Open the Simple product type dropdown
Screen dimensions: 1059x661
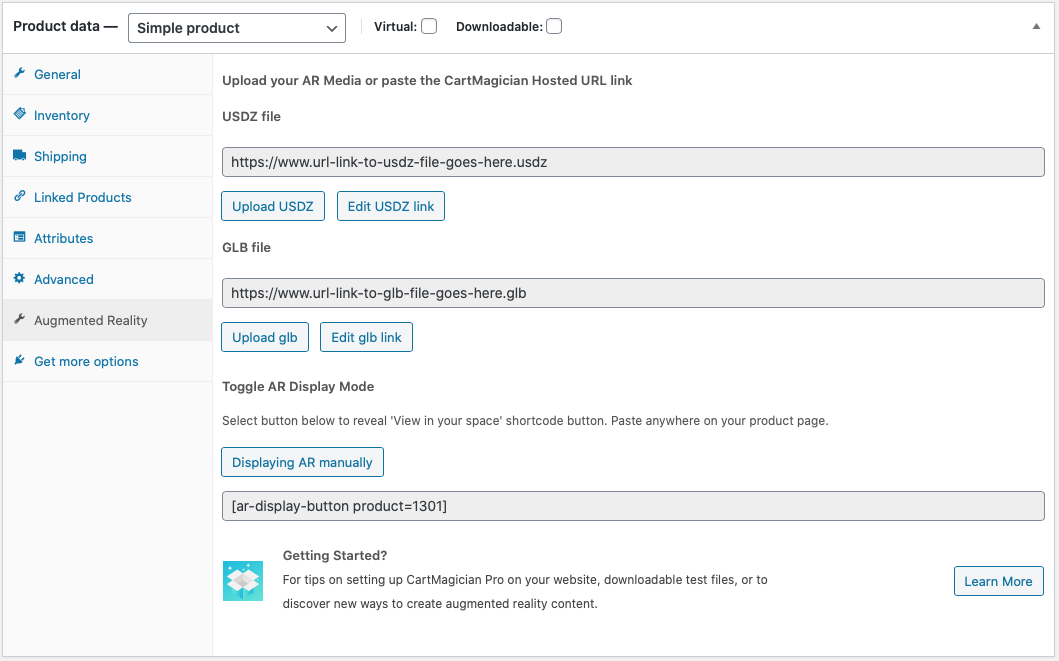pos(237,28)
